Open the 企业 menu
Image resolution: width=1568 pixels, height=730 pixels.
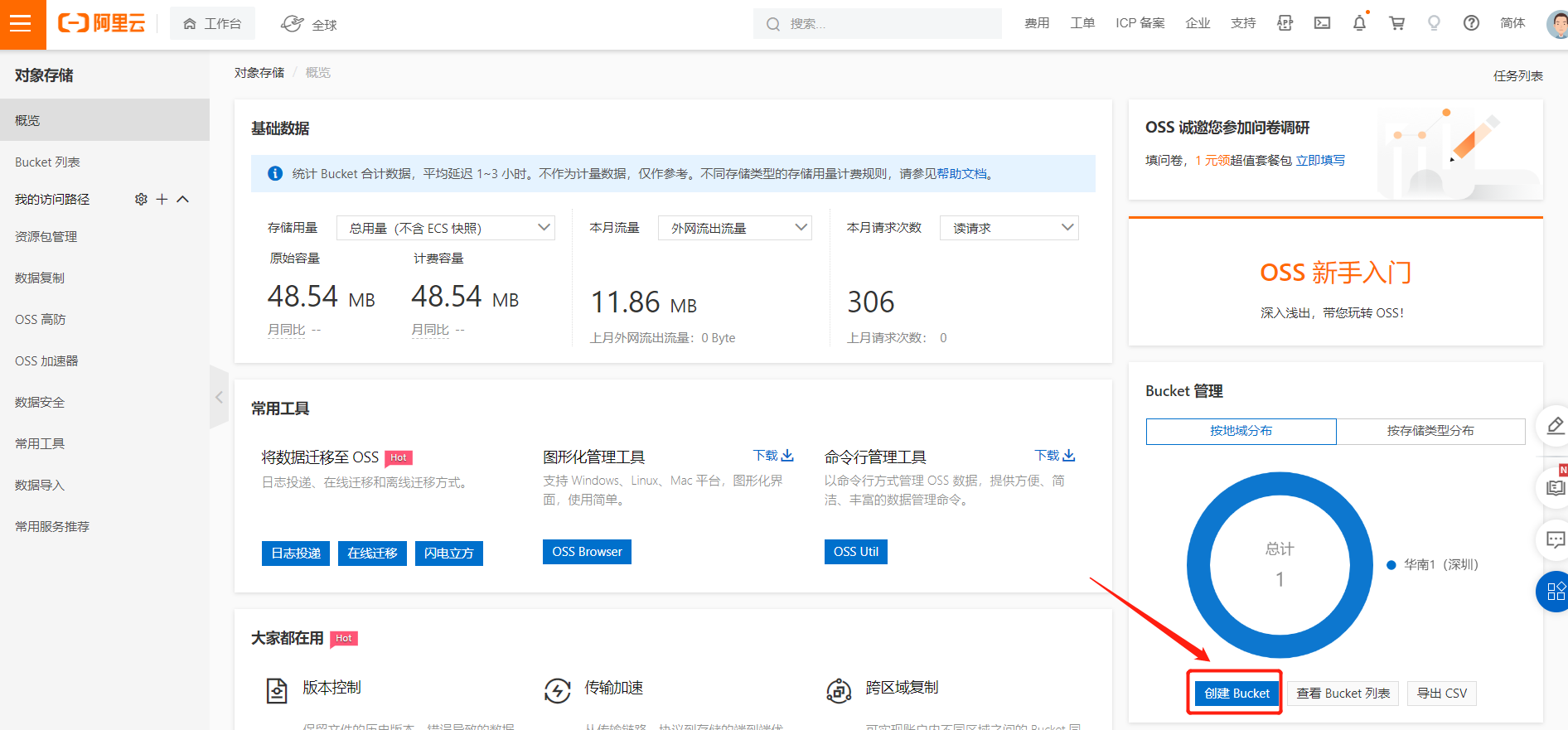(x=1198, y=23)
